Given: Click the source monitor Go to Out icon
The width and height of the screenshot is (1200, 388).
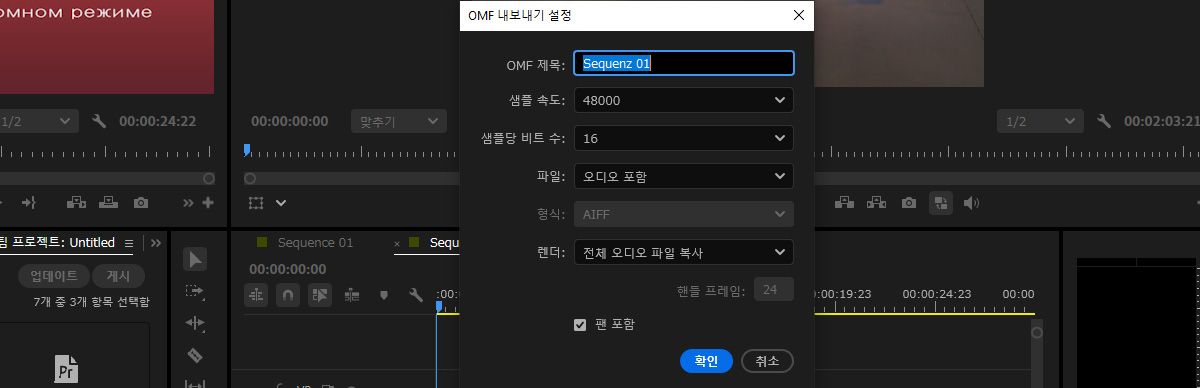Looking at the screenshot, I should point(29,202).
